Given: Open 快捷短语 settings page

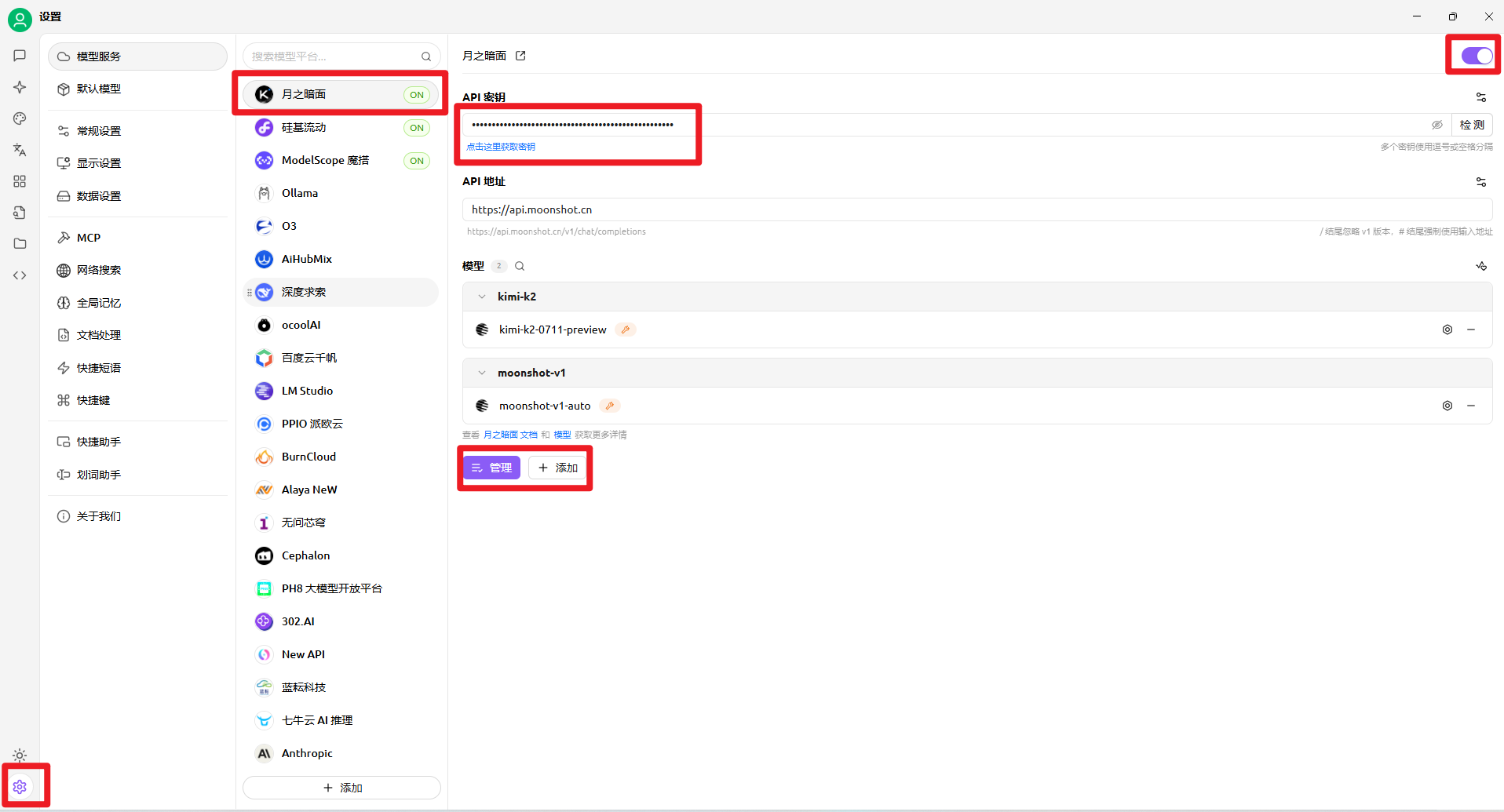Looking at the screenshot, I should click(138, 368).
